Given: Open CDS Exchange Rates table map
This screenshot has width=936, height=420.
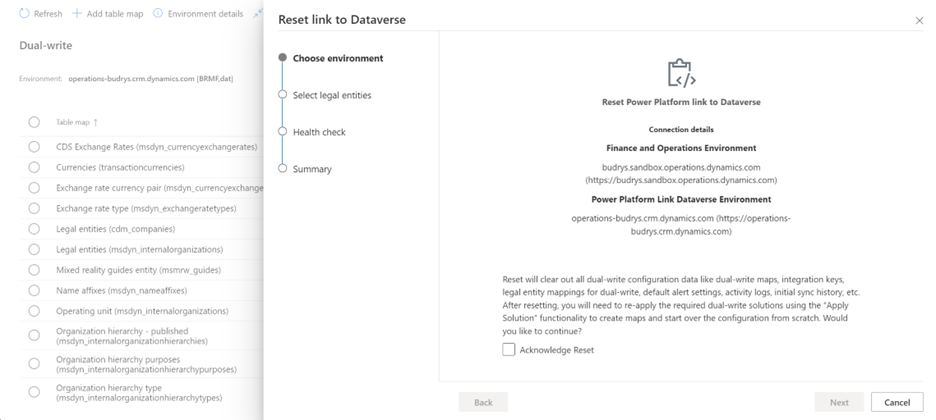Looking at the screenshot, I should click(x=157, y=147).
